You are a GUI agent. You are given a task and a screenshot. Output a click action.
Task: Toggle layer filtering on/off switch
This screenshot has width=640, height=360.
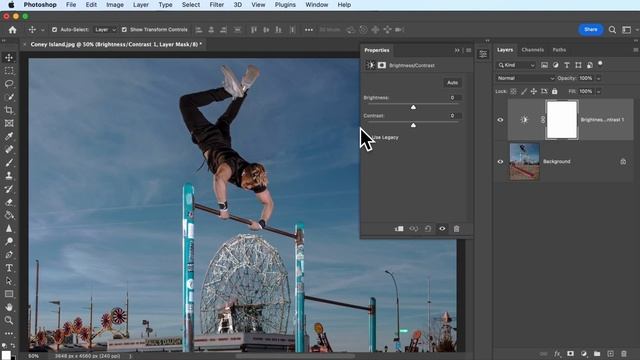click(600, 64)
